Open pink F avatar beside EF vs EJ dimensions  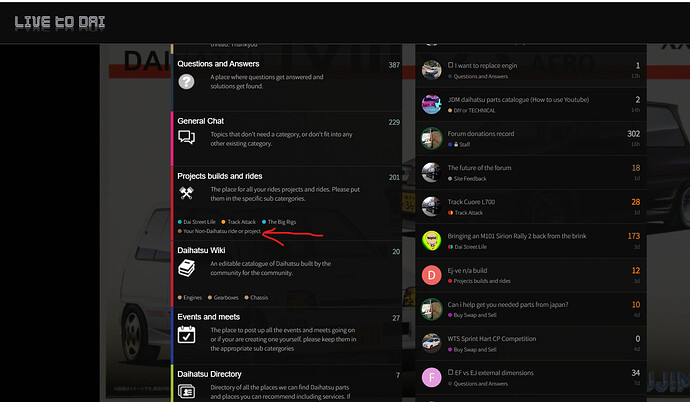pyautogui.click(x=431, y=377)
